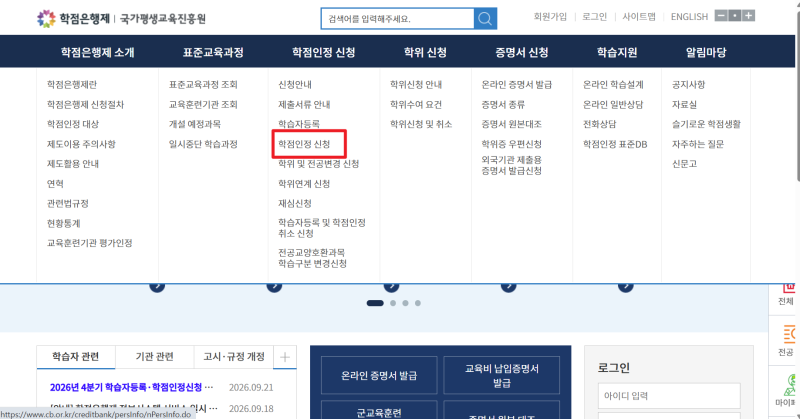The height and width of the screenshot is (419, 800).
Task: Click 로그인 link in header
Action: pyautogui.click(x=595, y=17)
